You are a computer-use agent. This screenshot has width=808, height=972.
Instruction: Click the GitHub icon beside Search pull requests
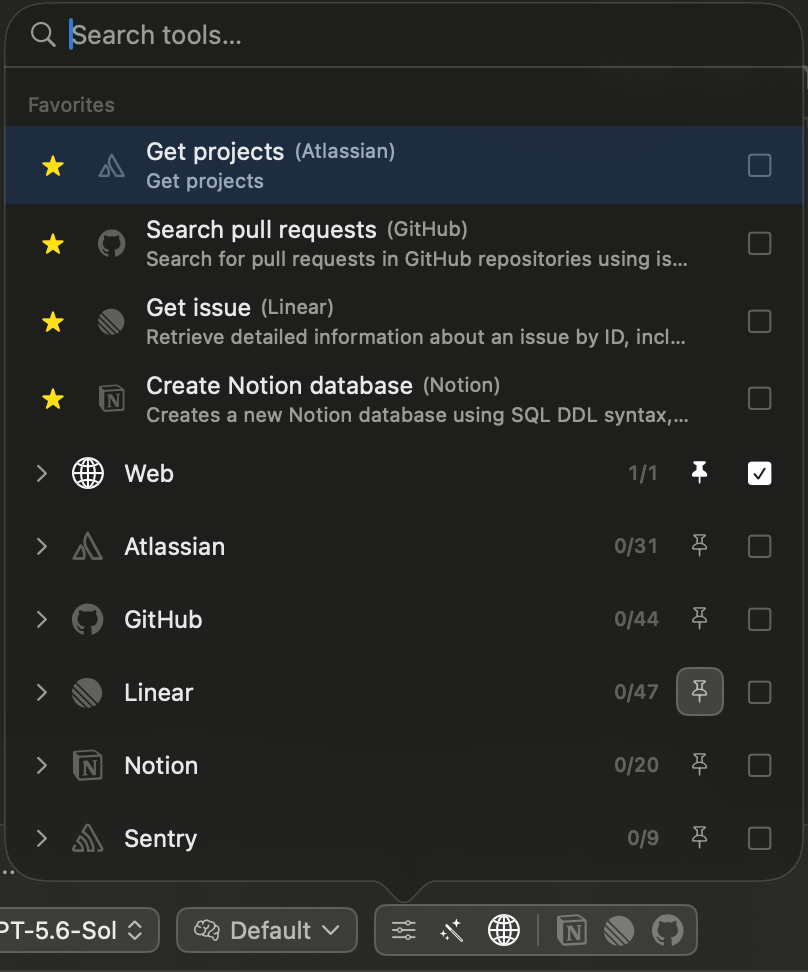112,244
